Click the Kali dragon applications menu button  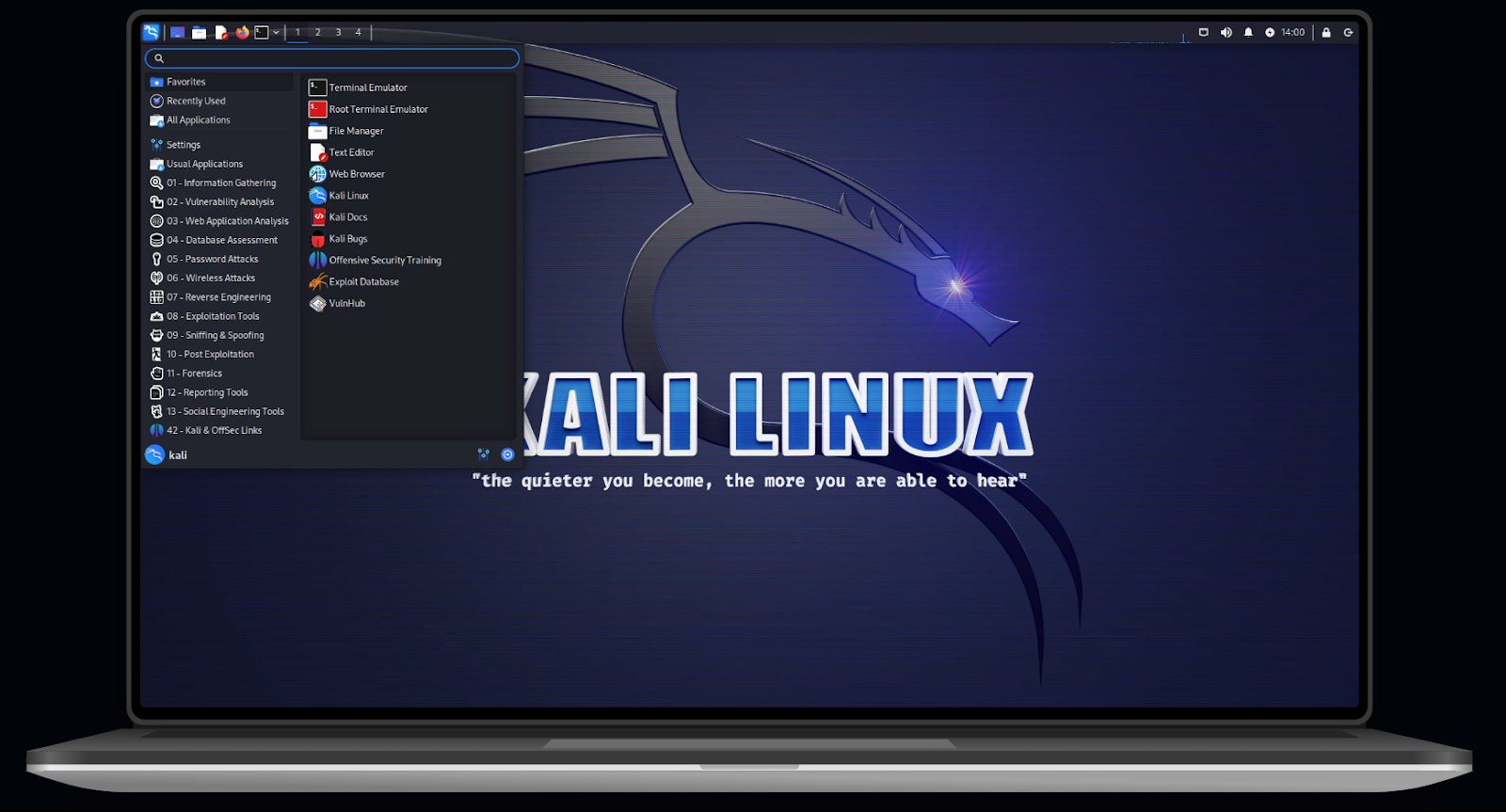coord(152,32)
